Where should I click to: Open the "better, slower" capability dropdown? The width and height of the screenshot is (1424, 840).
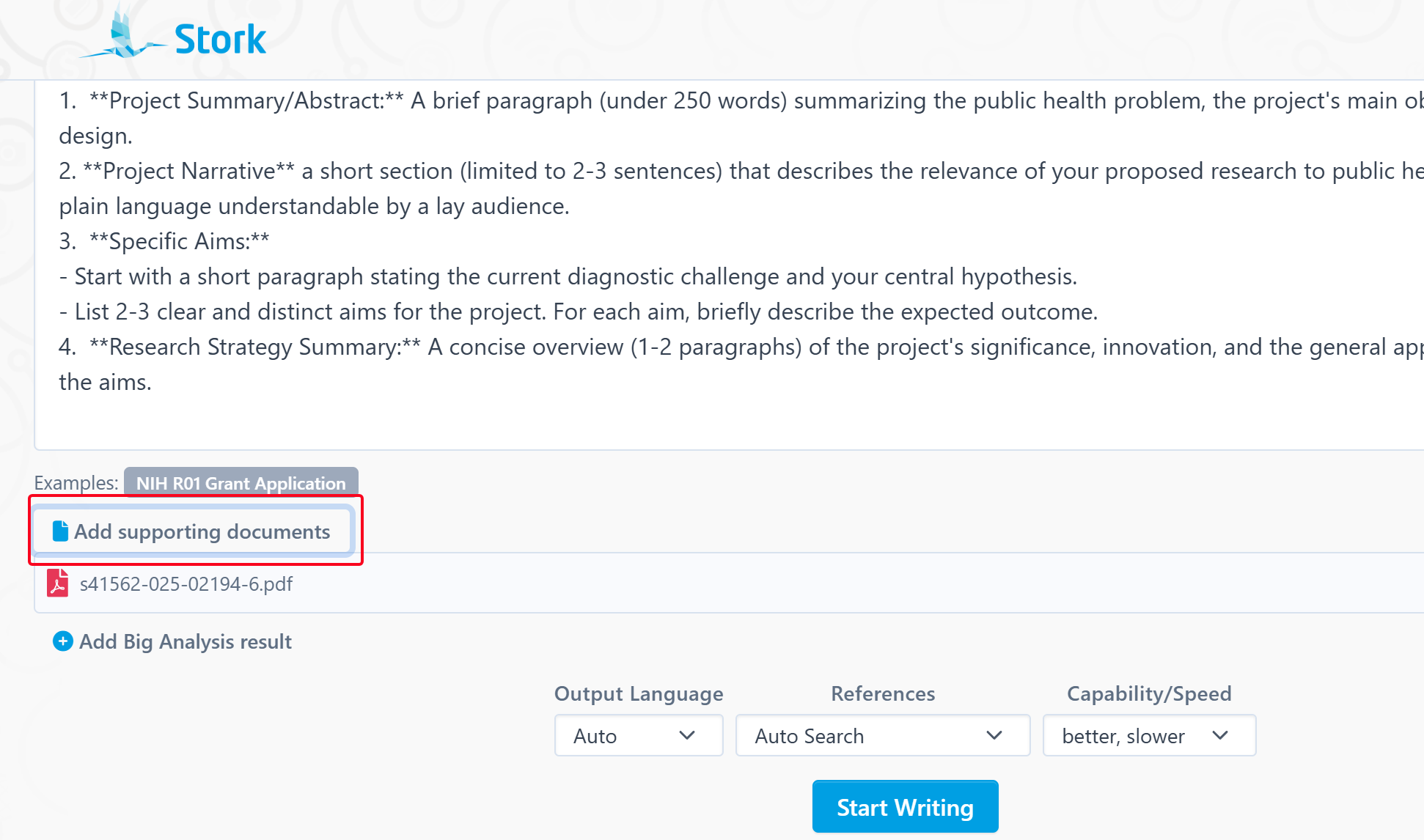(x=1148, y=735)
